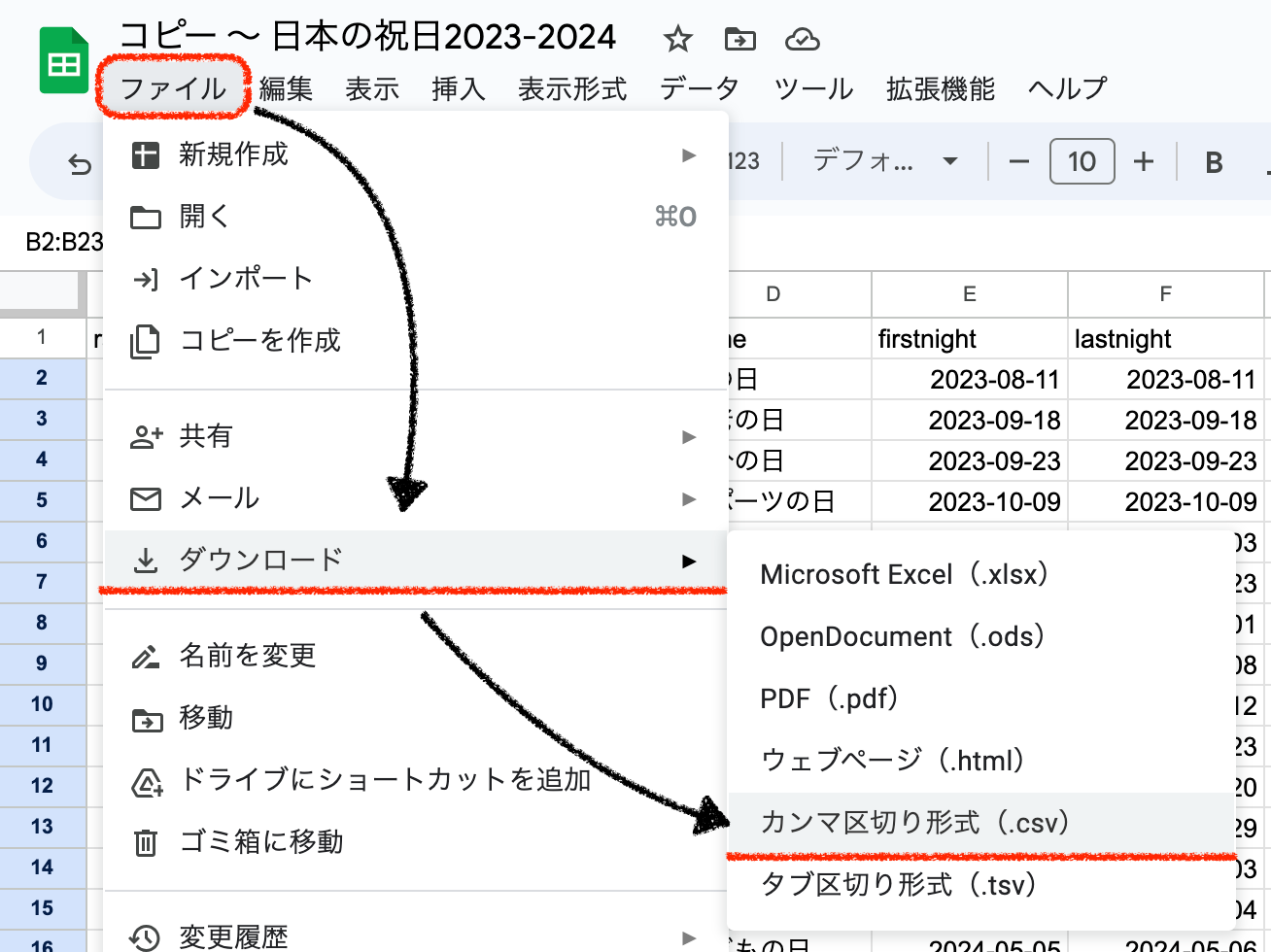Select cell E2 with date 2023-08-11

969,379
